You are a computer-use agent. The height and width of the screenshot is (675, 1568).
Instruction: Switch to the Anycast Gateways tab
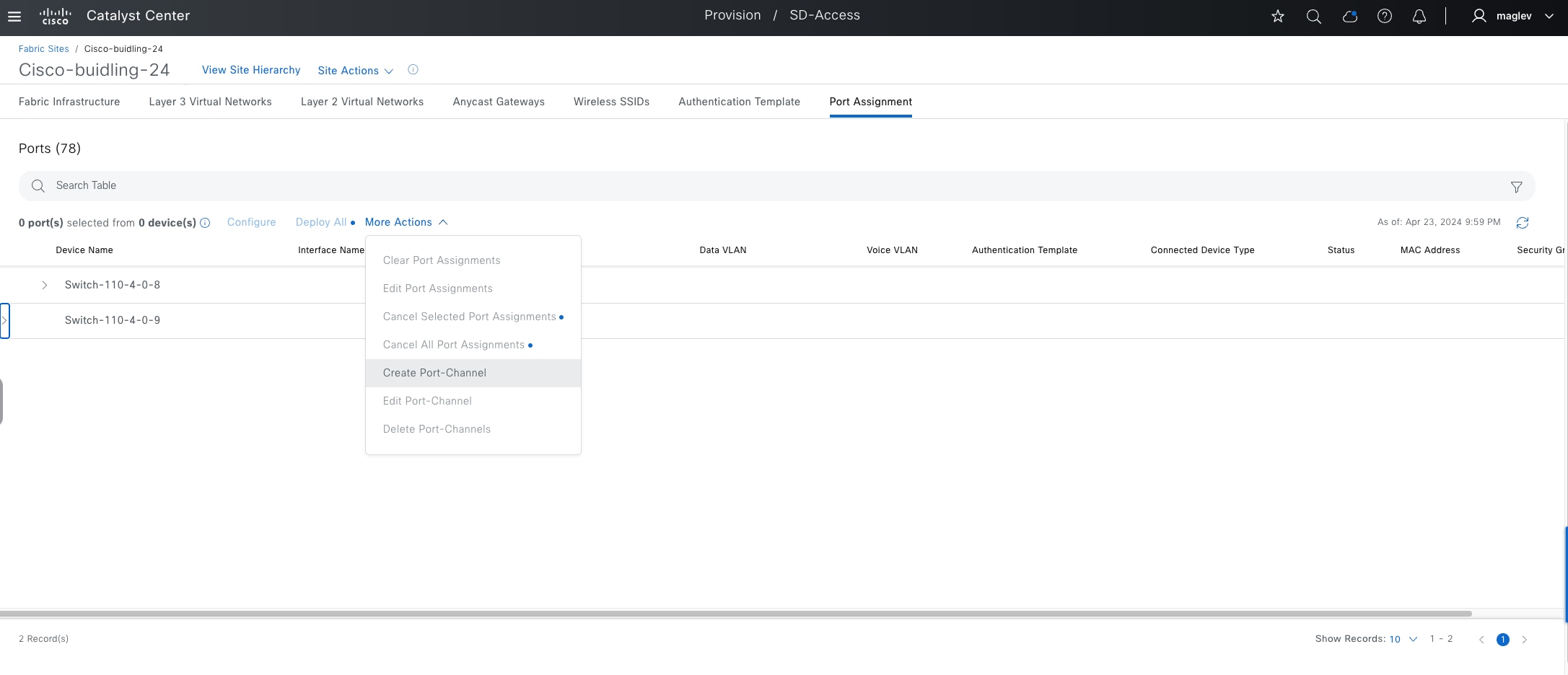click(x=499, y=102)
